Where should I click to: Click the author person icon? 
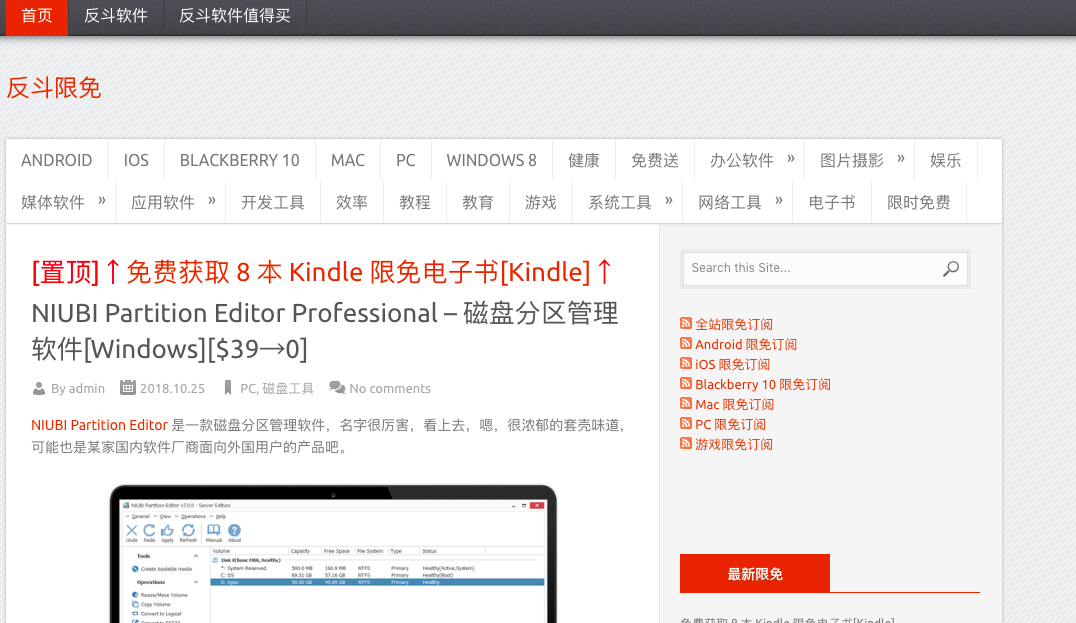(x=38, y=388)
